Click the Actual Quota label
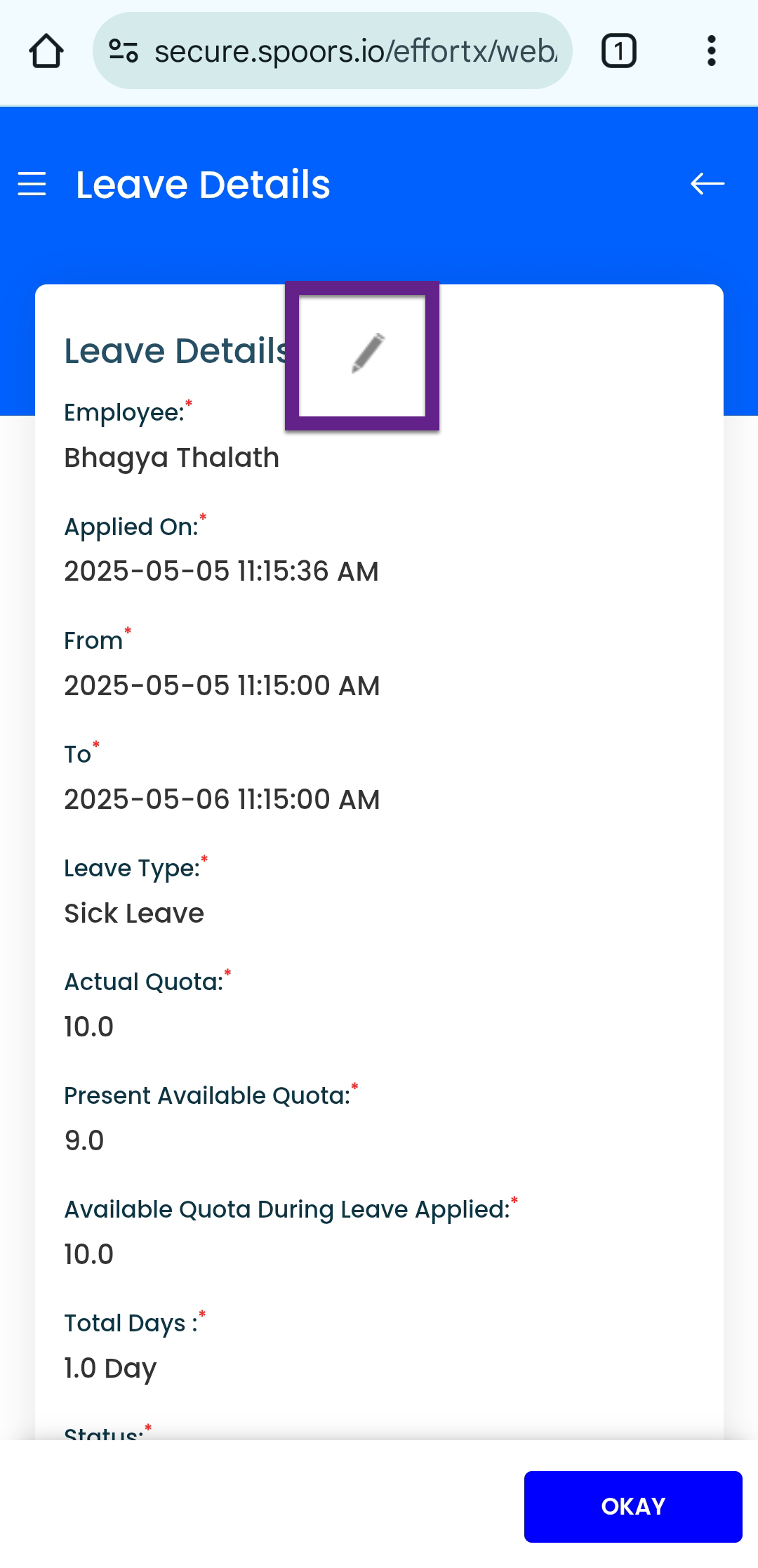758x1568 pixels. tap(144, 982)
